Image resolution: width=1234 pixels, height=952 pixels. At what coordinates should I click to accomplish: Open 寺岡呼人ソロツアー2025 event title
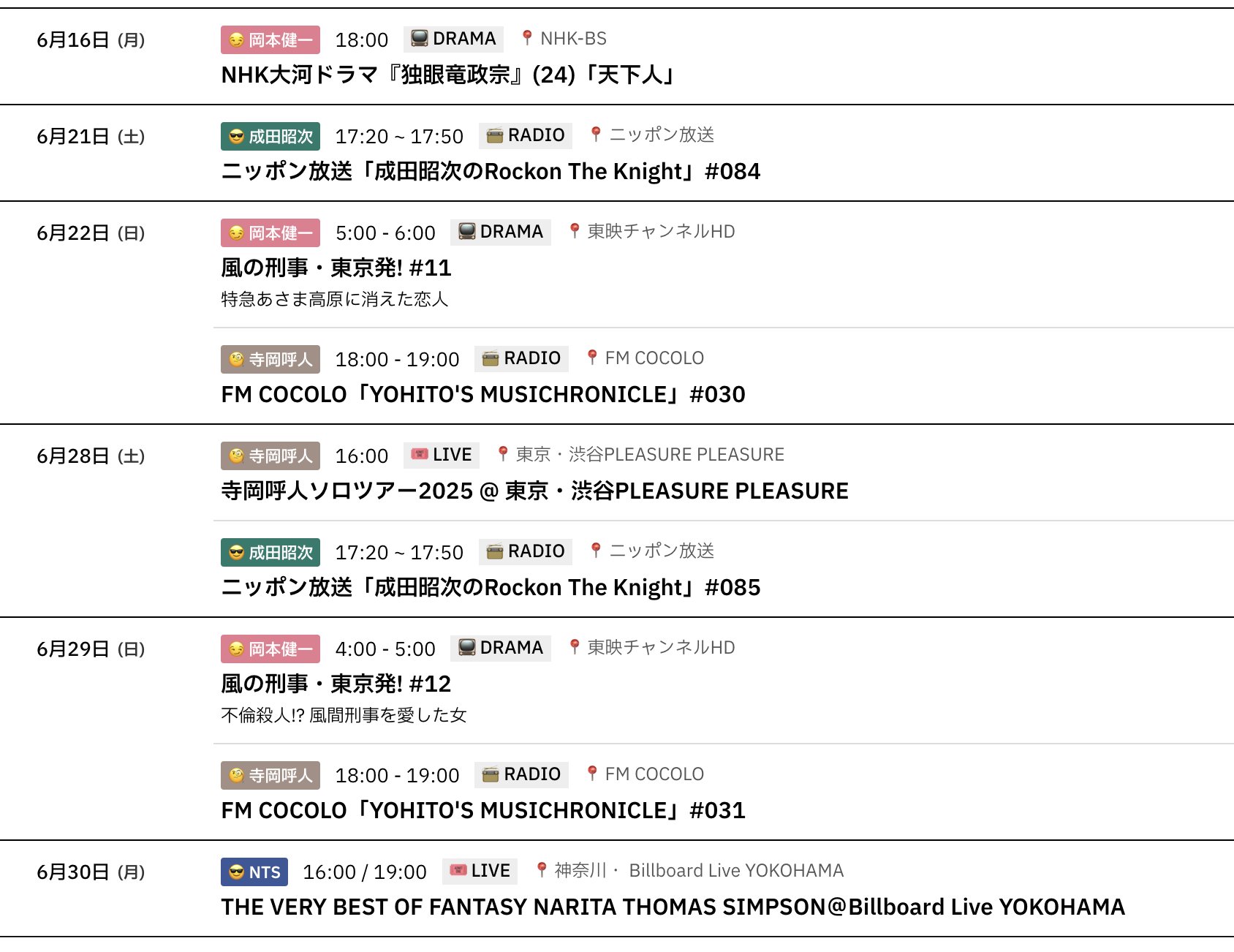pos(534,491)
